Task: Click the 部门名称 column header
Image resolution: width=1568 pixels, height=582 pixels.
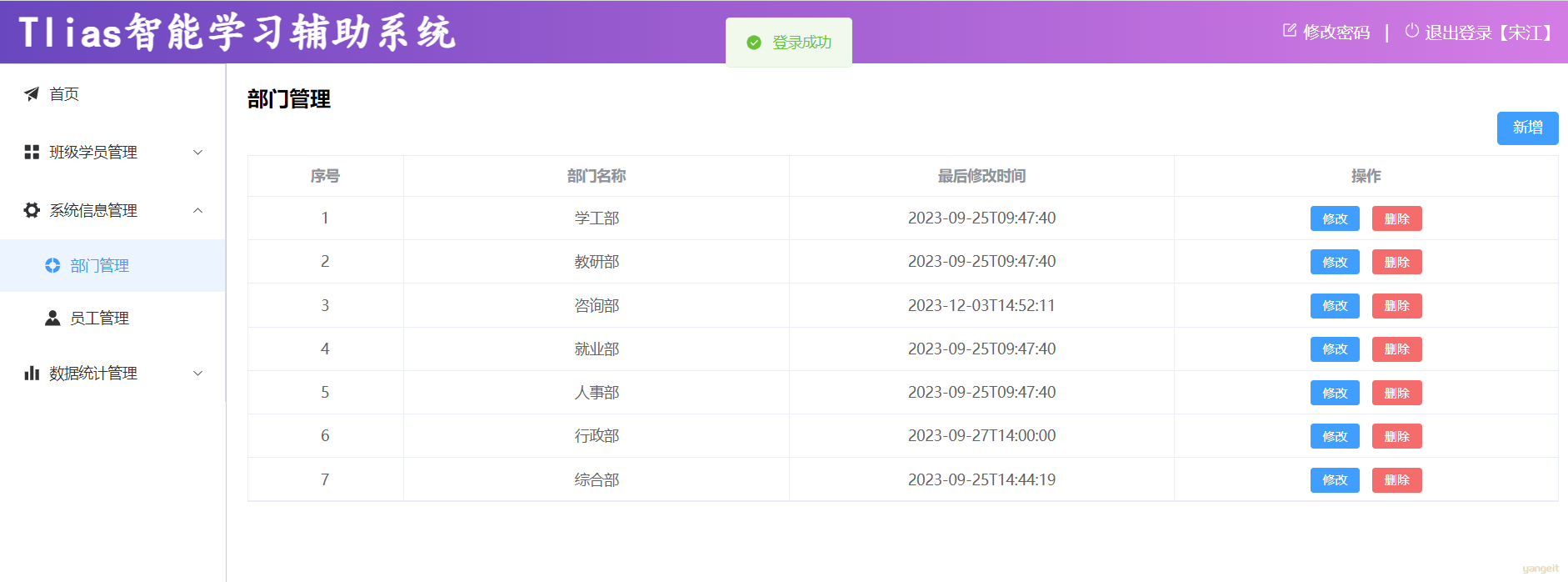Action: pos(597,176)
